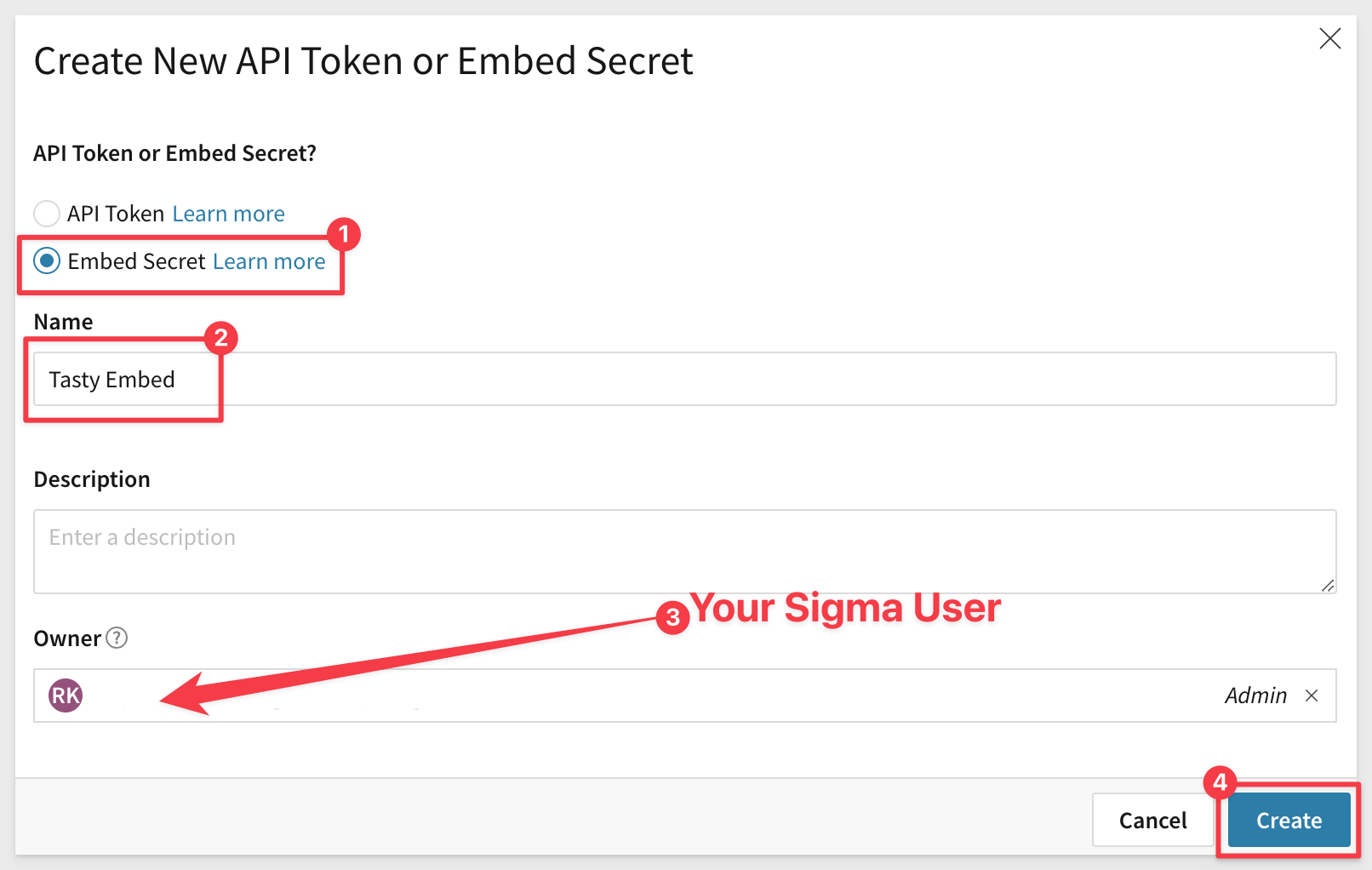1372x870 pixels.
Task: Click the Owner help question mark icon
Action: coord(117,638)
